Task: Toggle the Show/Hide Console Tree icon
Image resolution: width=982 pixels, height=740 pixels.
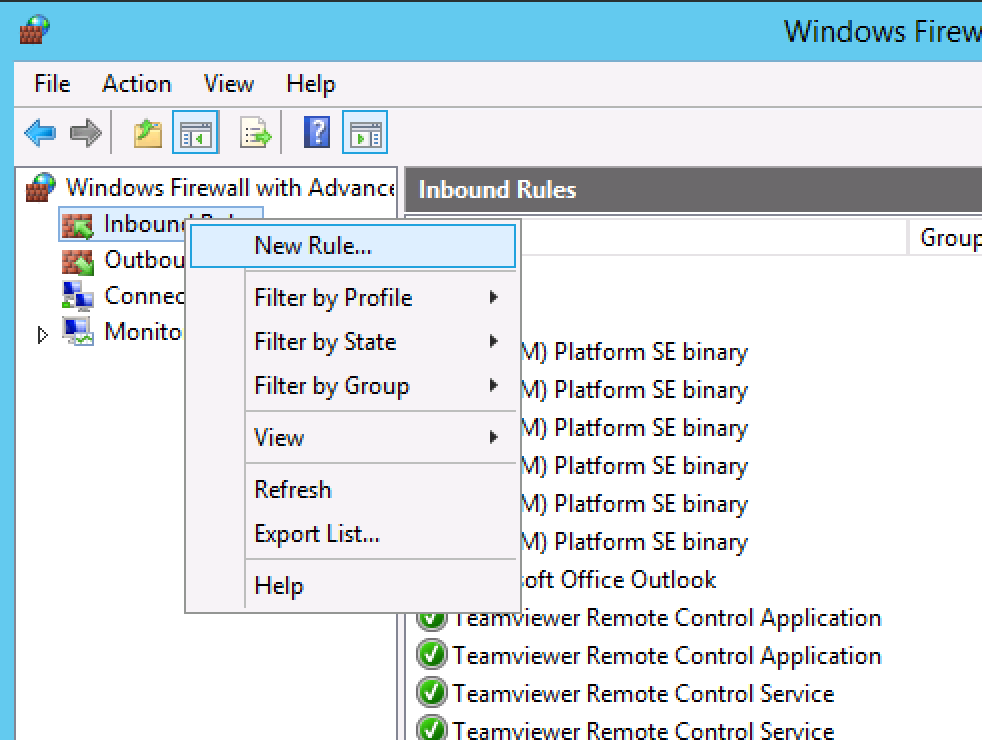Action: coord(195,132)
